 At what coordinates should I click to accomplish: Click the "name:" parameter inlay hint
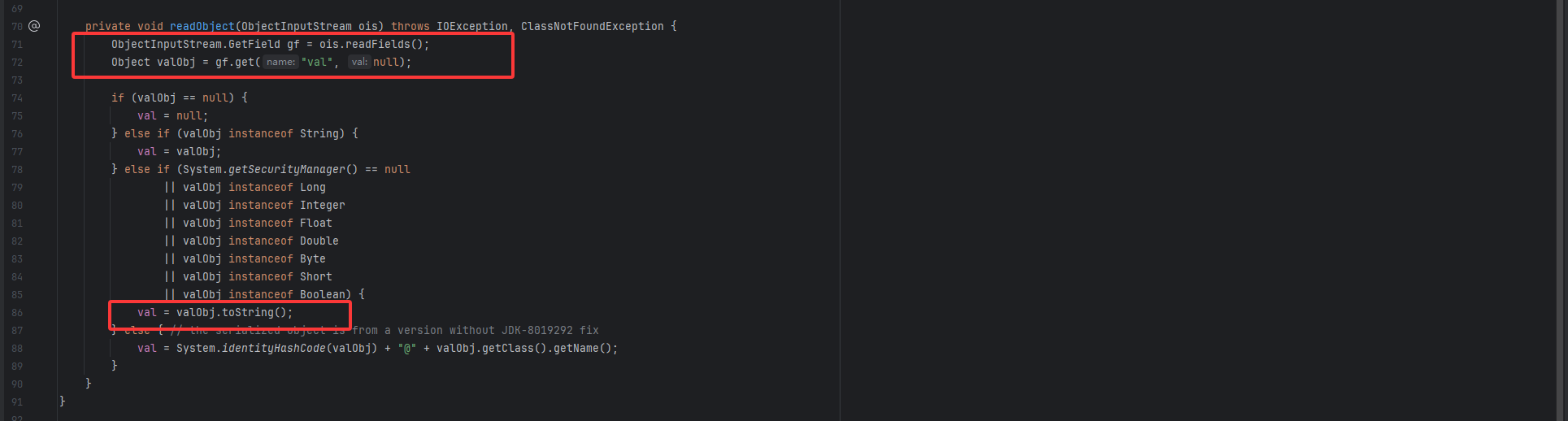280,62
